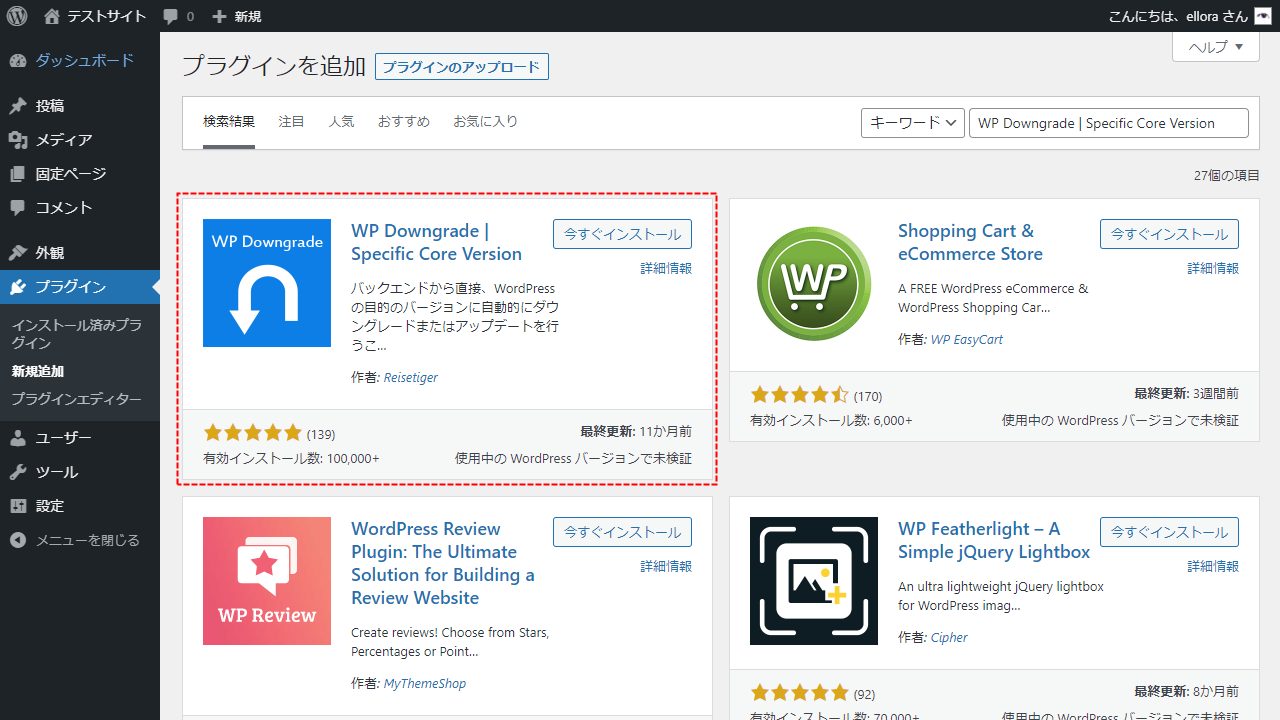Open the キーワード search type dropdown

[x=912, y=123]
